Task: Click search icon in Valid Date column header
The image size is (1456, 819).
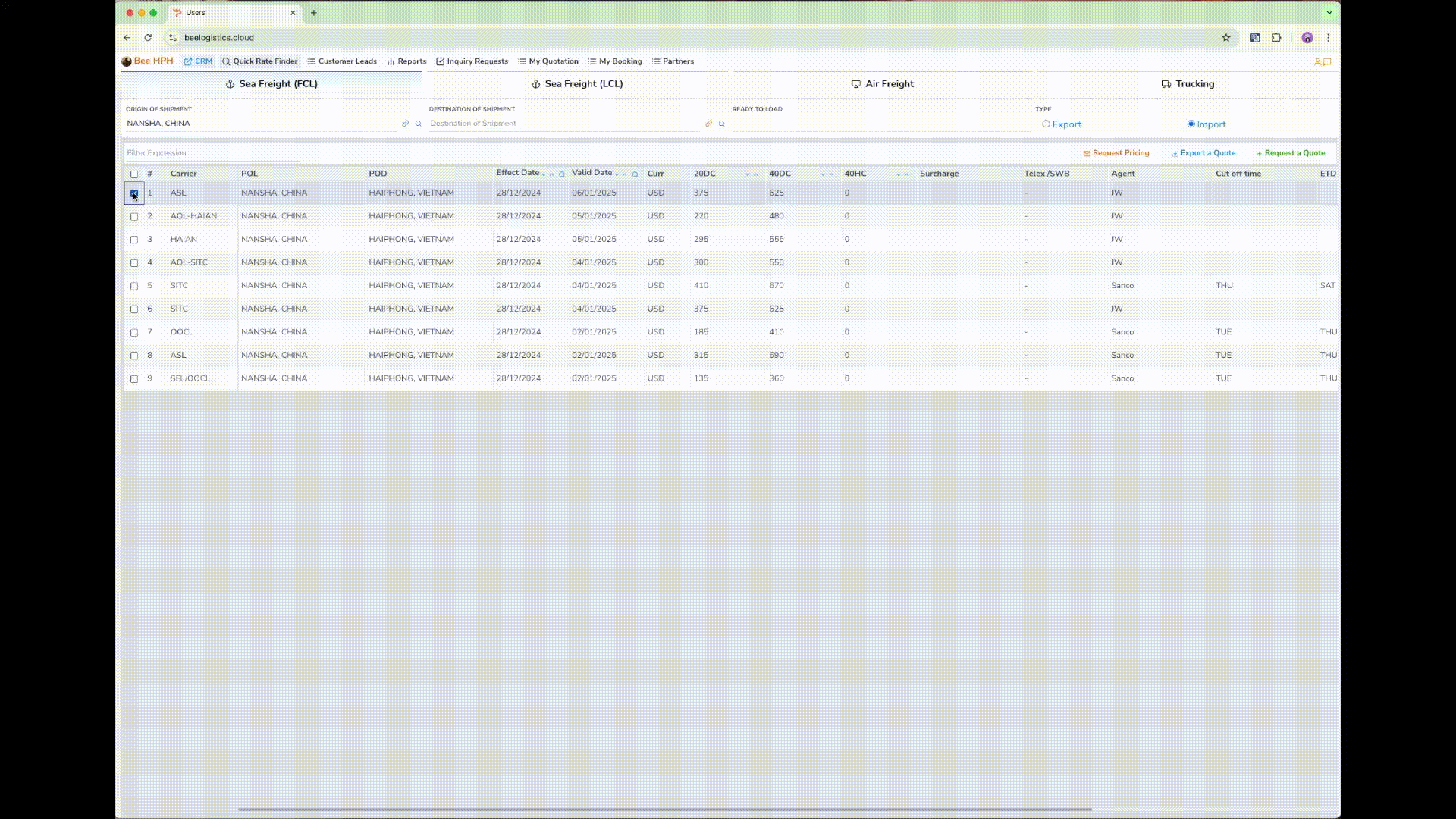Action: [635, 174]
